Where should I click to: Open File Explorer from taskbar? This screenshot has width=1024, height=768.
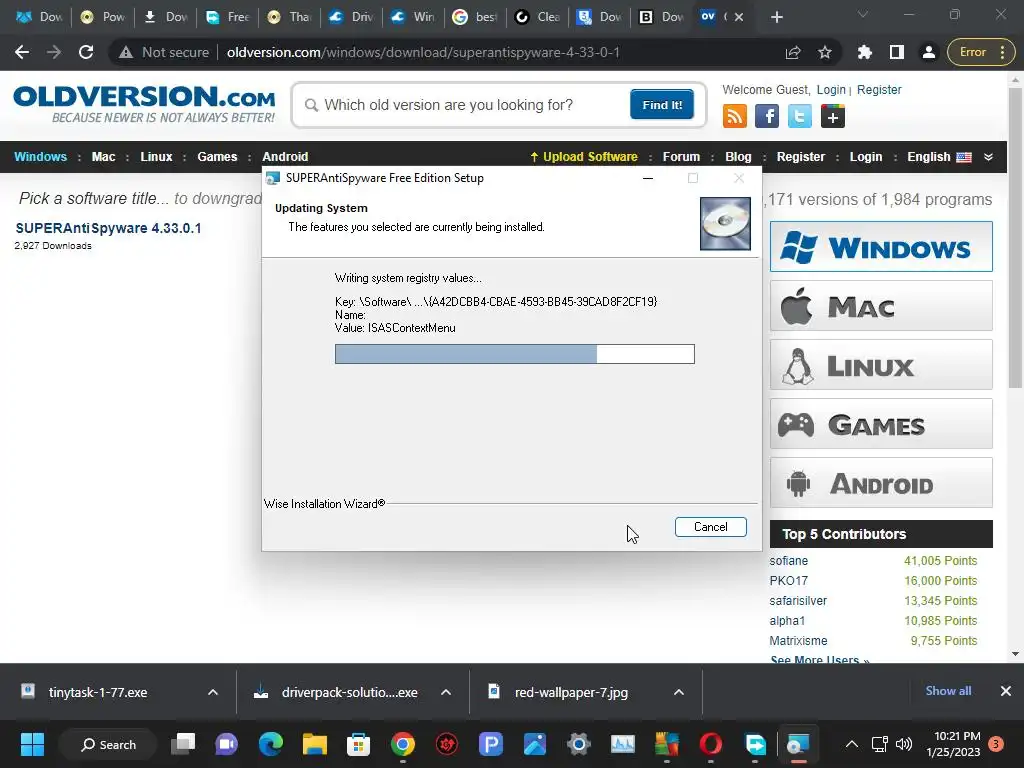point(315,744)
